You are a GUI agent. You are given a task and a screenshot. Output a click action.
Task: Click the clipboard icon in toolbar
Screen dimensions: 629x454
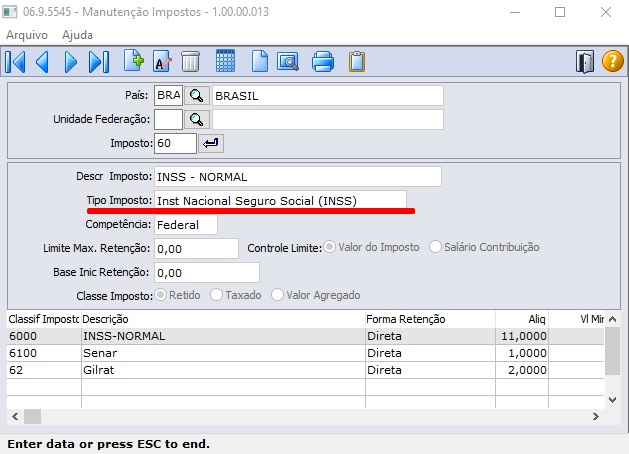[x=357, y=62]
